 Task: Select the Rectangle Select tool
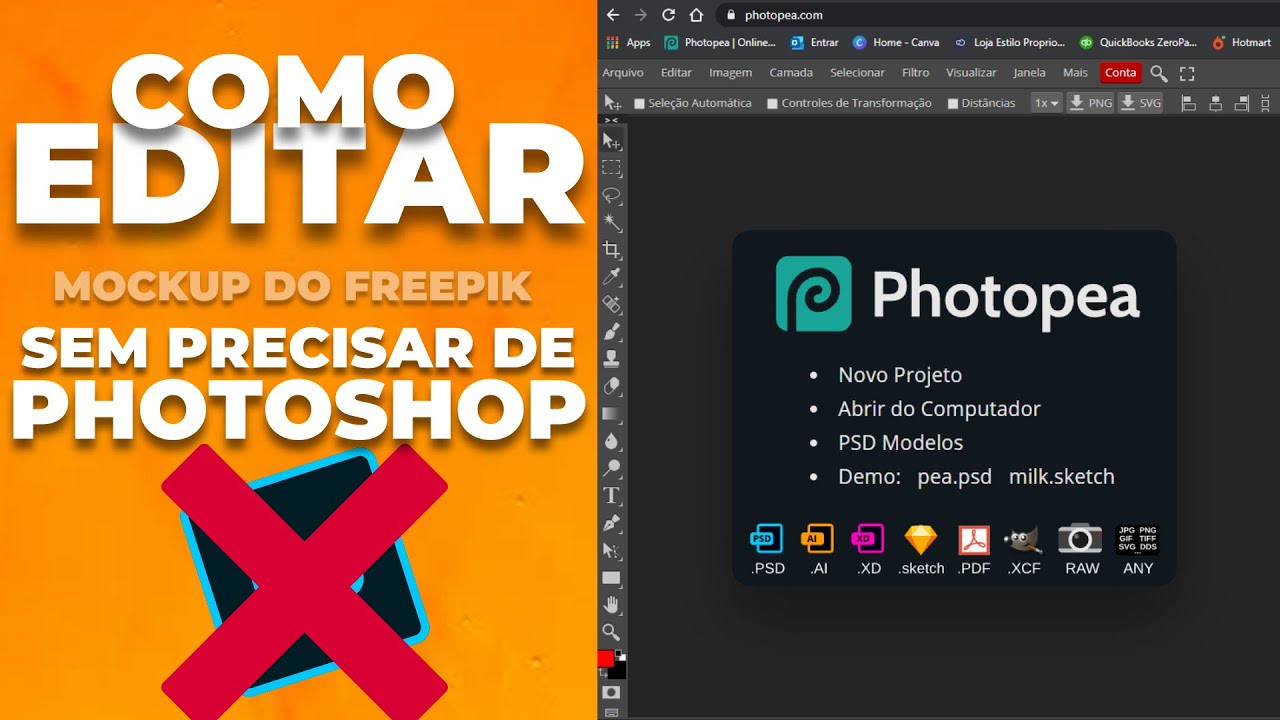pos(611,168)
